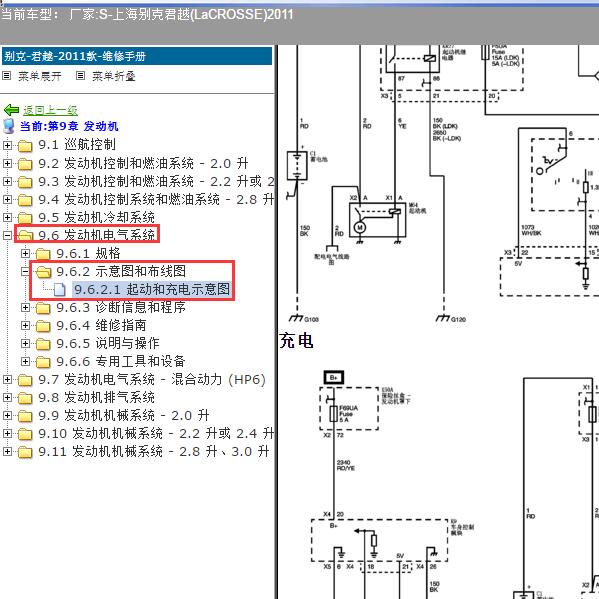
Task: Click the open folder icon for 9.6
Action: (x=25, y=236)
